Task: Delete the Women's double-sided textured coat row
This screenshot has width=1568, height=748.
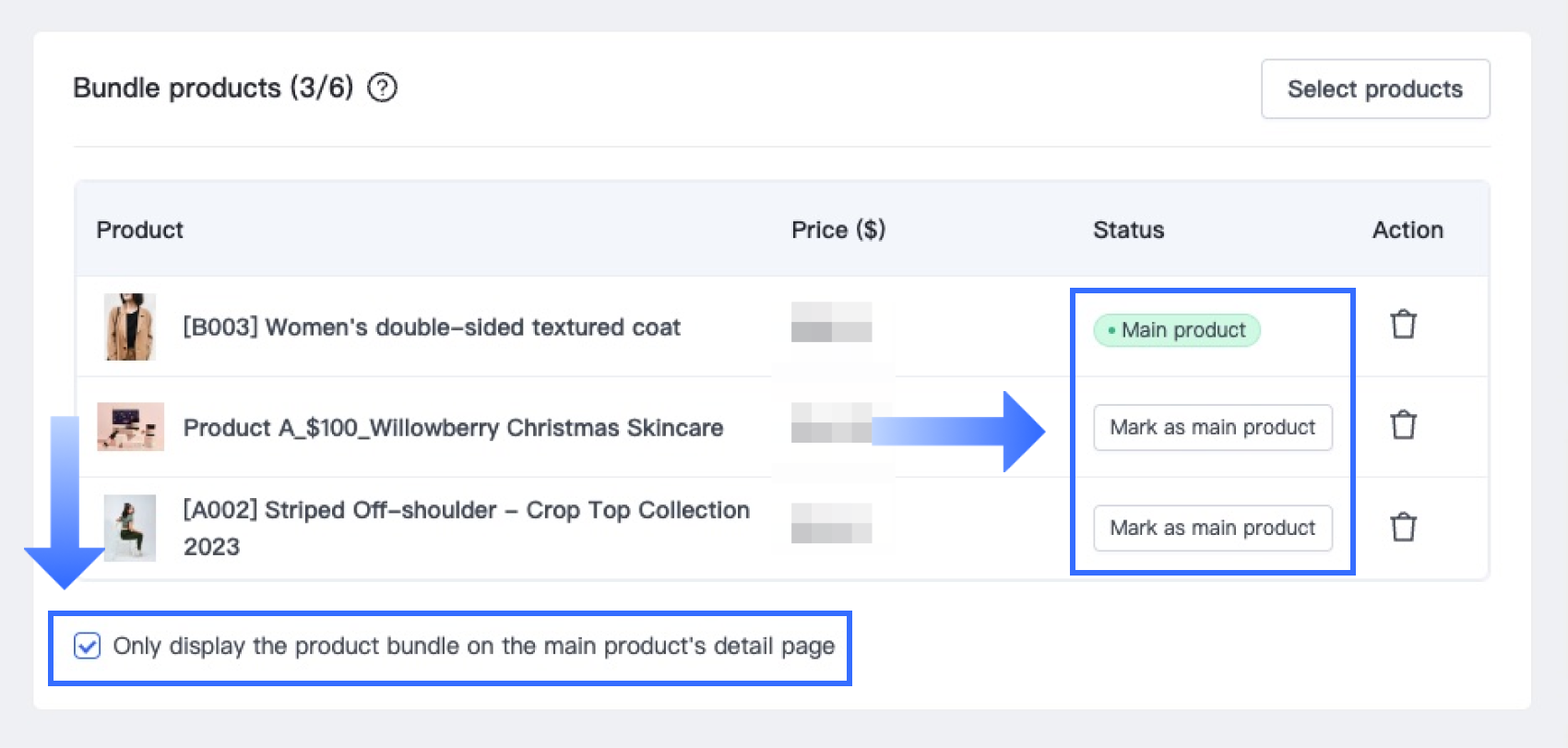Action: click(x=1403, y=325)
